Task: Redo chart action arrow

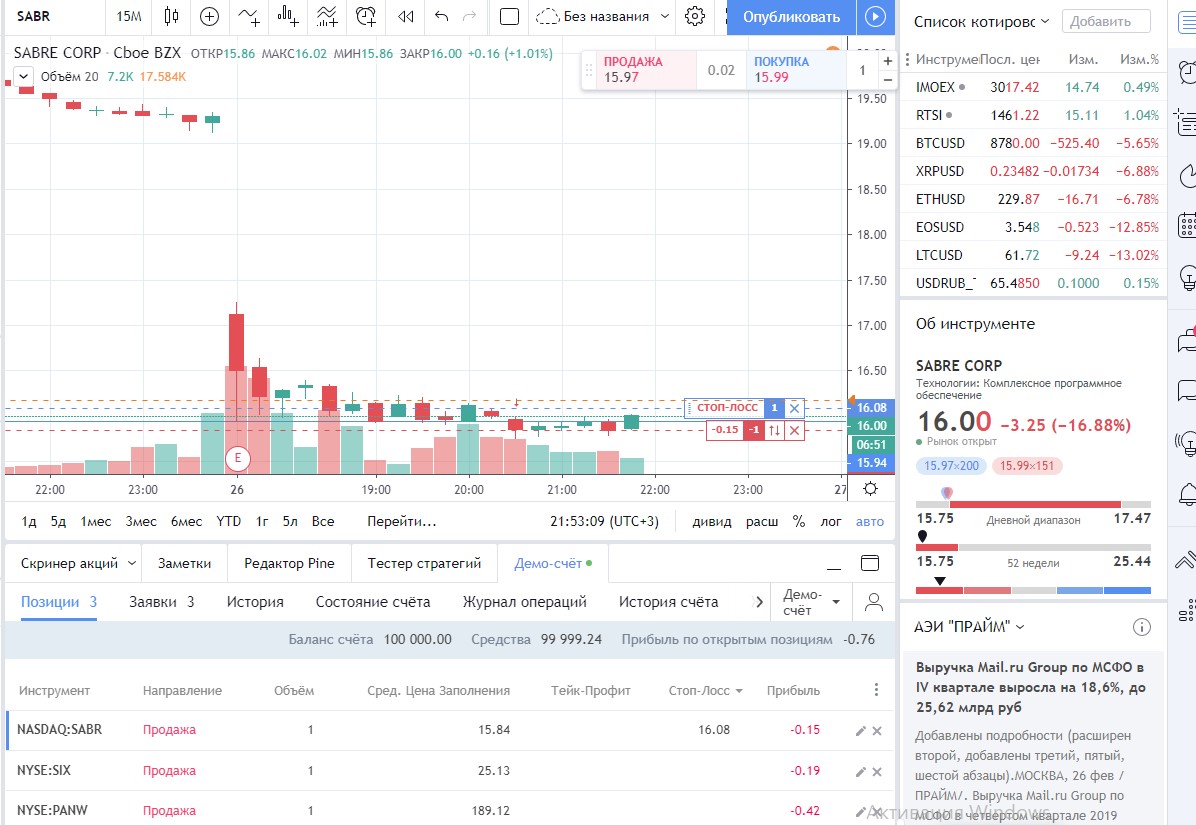Action: click(470, 16)
